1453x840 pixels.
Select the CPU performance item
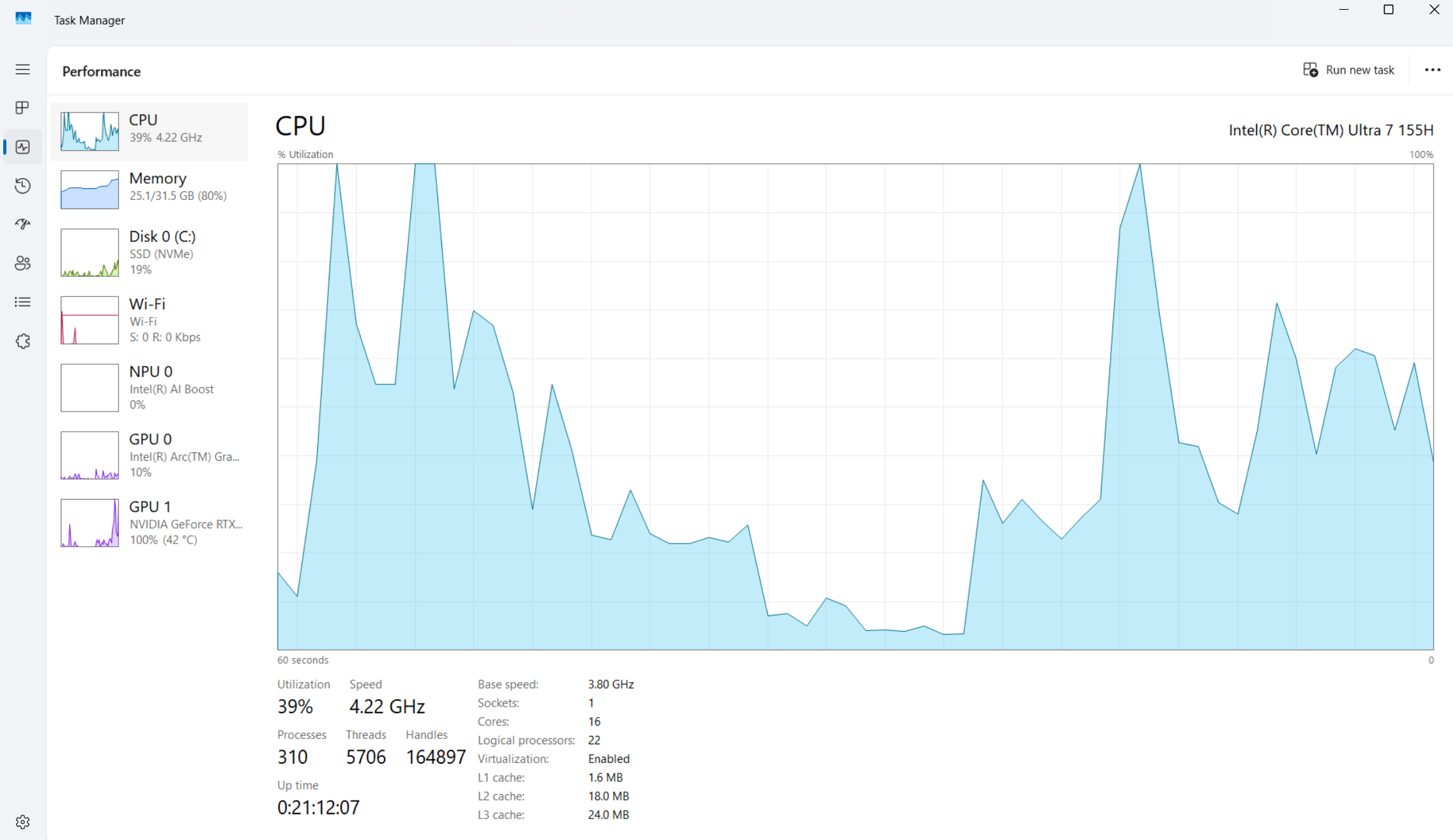150,131
